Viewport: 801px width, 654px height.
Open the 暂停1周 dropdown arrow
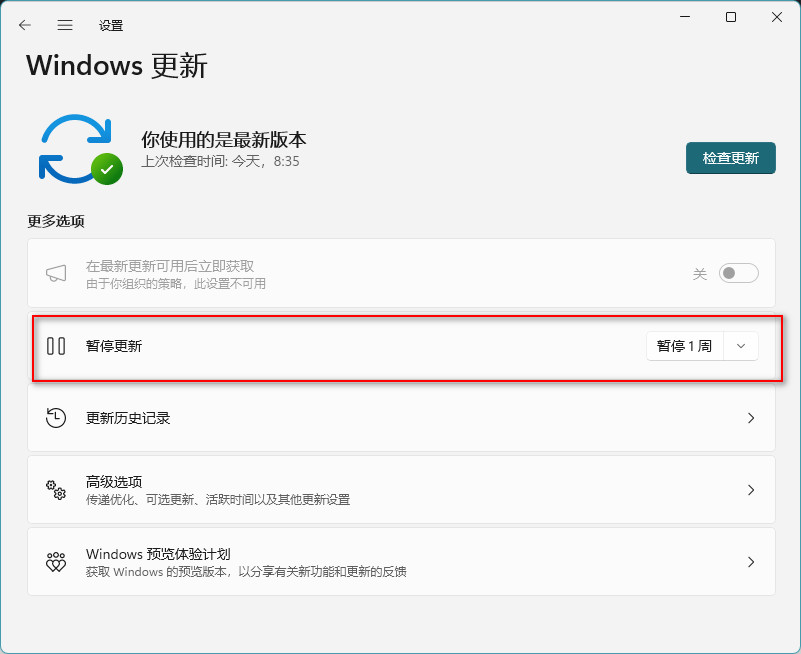click(741, 345)
